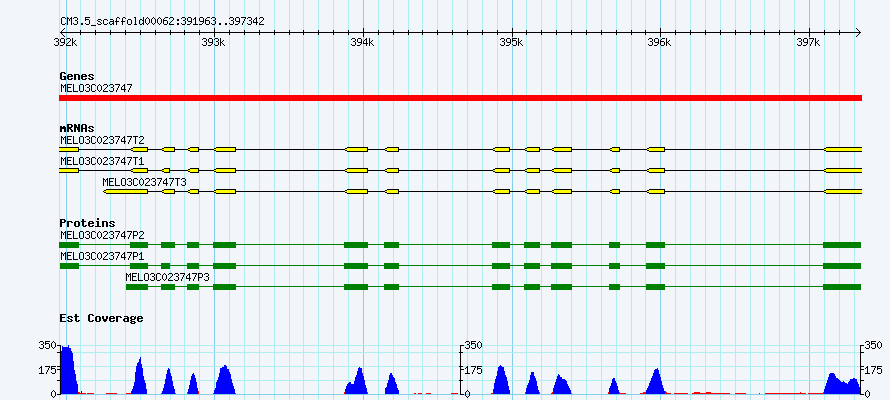Click the EST coverage peak near 396k
The width and height of the screenshot is (890, 400).
pos(655,381)
